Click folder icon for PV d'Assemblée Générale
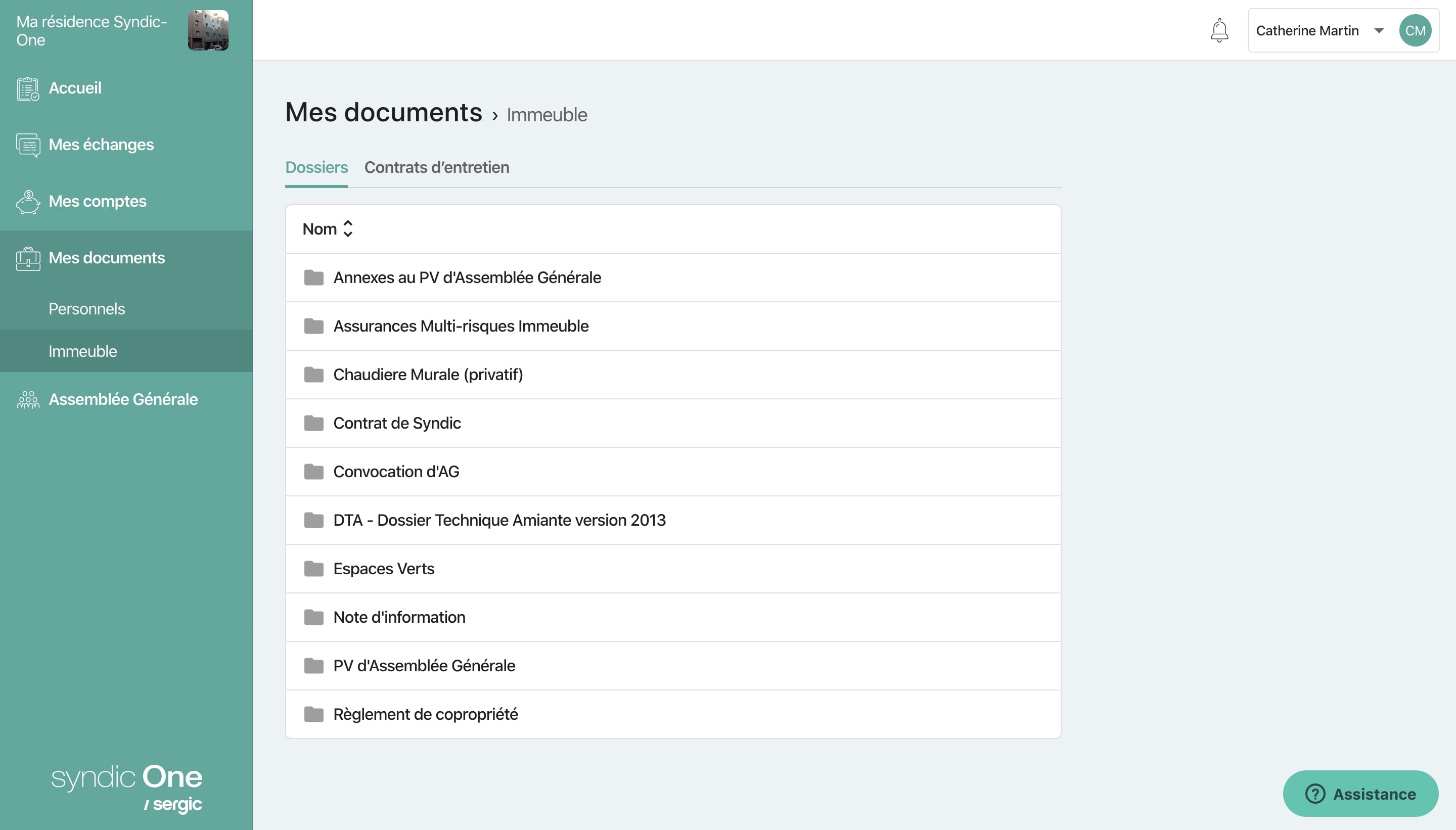The width and height of the screenshot is (1456, 830). point(313,665)
